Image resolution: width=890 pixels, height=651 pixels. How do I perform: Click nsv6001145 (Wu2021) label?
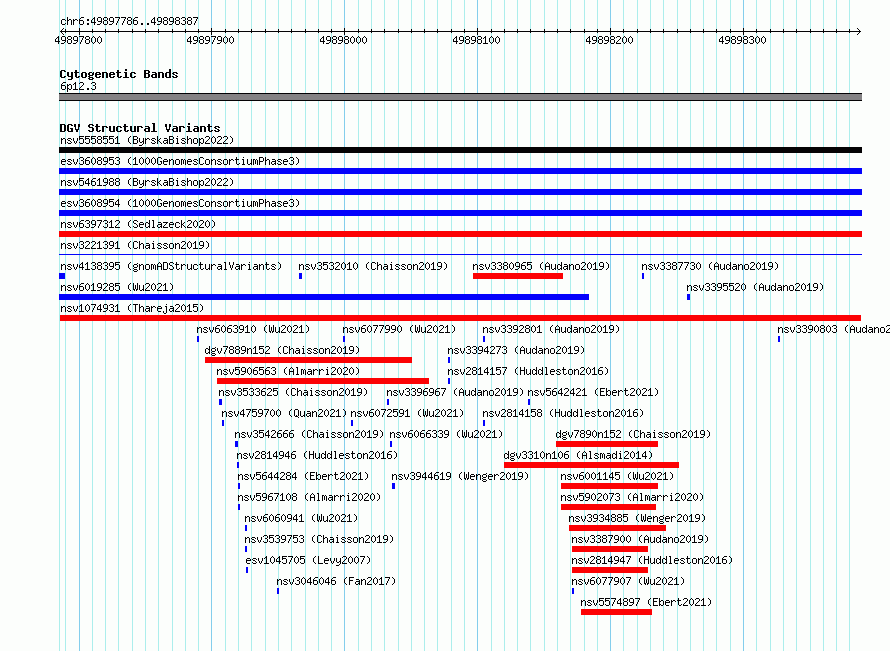[x=617, y=476]
